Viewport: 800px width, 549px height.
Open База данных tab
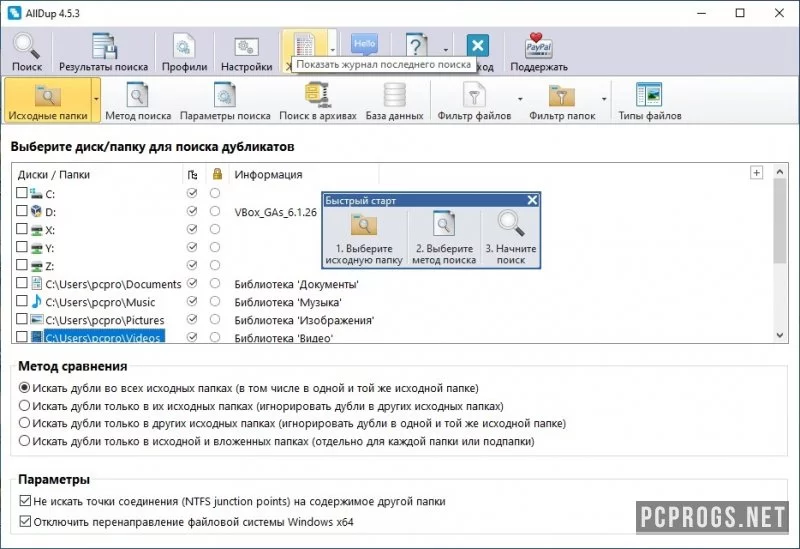click(394, 101)
